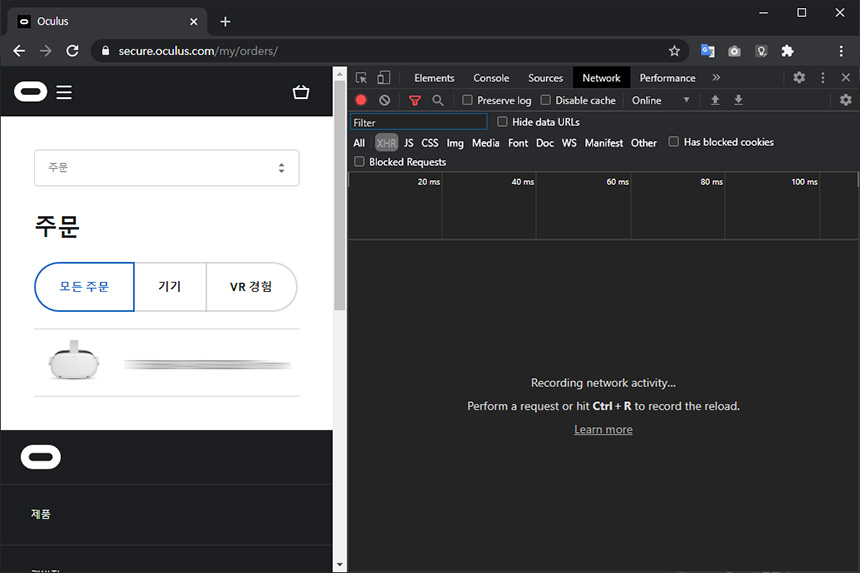Check Blocked Requests
The width and height of the screenshot is (860, 573).
359,161
